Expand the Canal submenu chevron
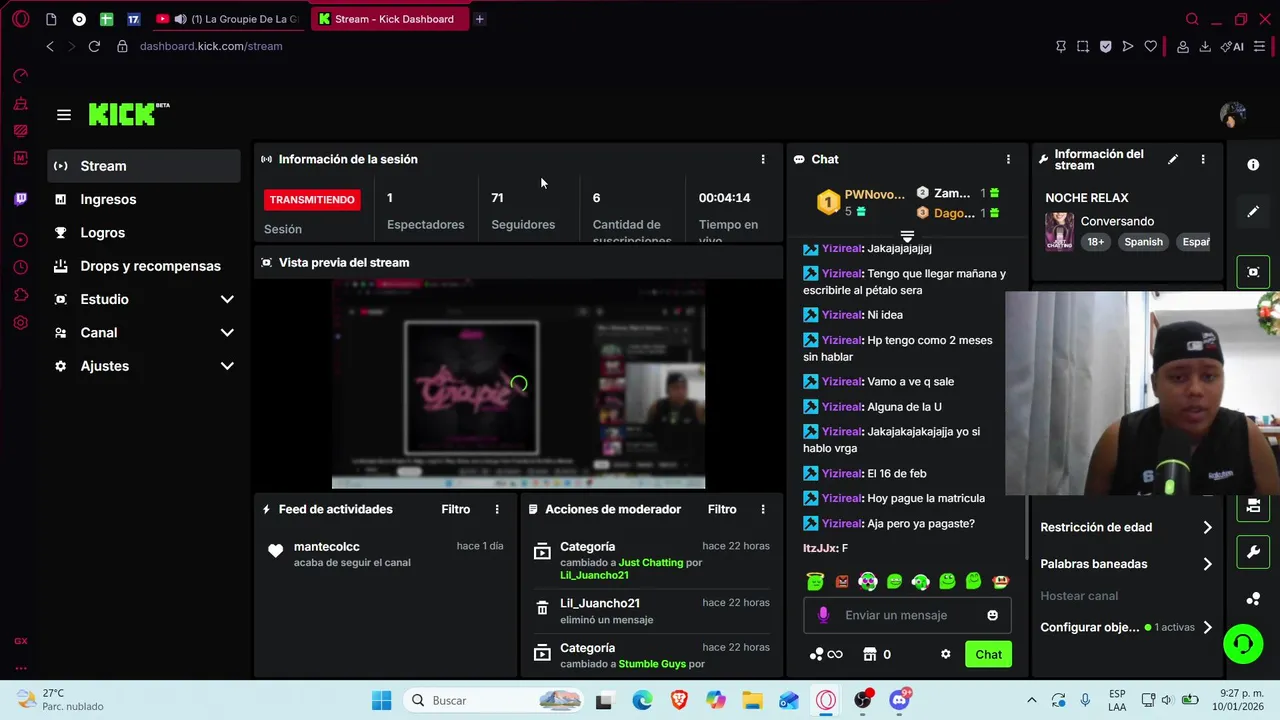Screen dimensions: 1280x720 click(227, 333)
